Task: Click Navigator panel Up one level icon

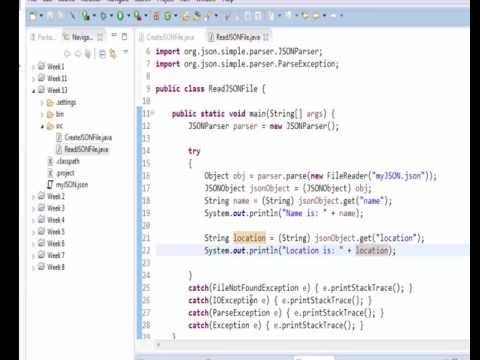Action: (x=87, y=53)
